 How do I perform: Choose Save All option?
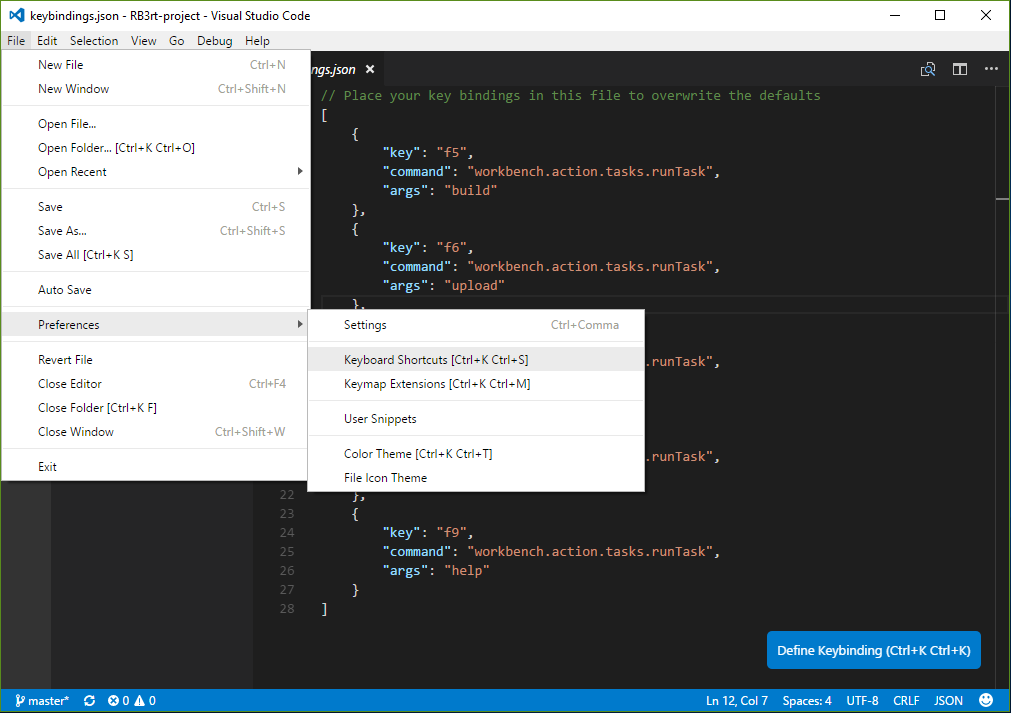coord(155,255)
